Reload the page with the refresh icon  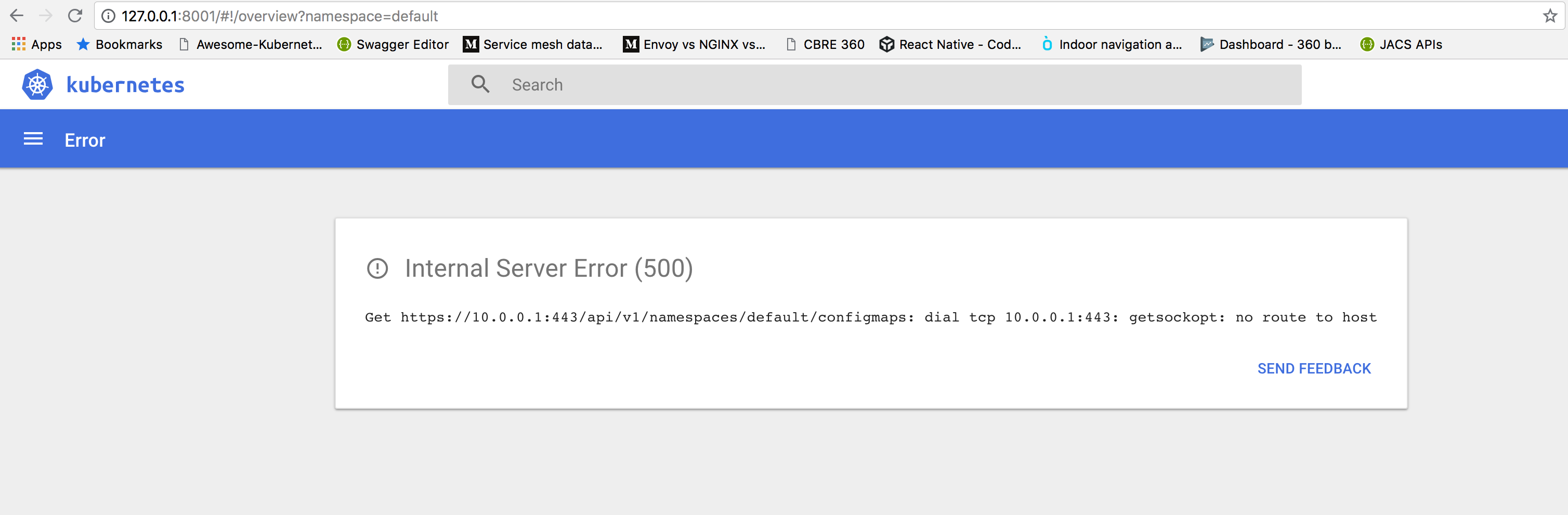tap(75, 16)
